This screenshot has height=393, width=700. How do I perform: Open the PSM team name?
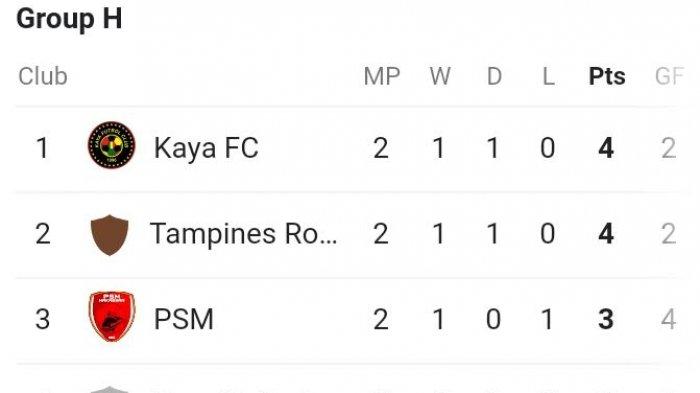pyautogui.click(x=183, y=319)
